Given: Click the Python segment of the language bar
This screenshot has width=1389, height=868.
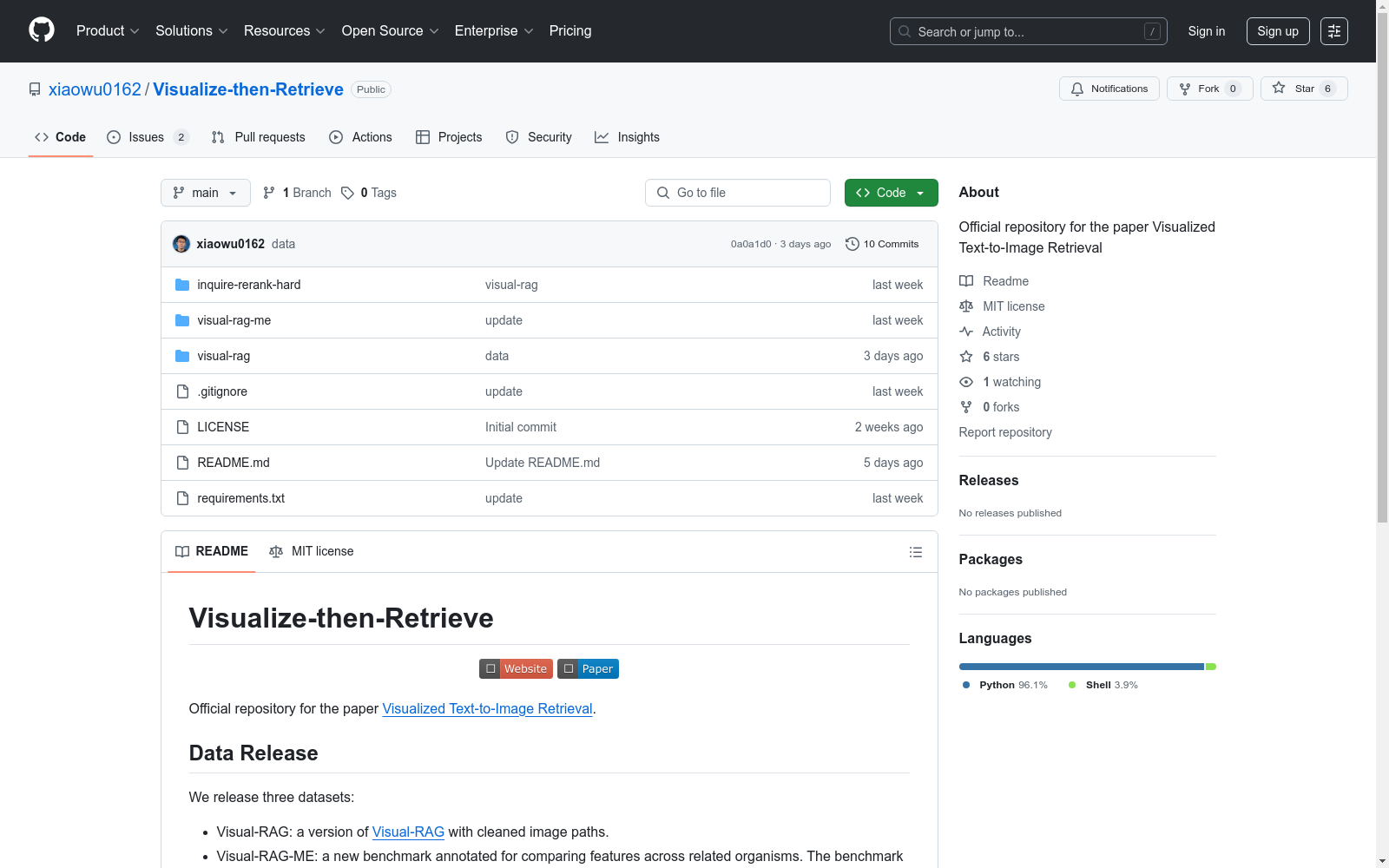Looking at the screenshot, I should (1082, 667).
